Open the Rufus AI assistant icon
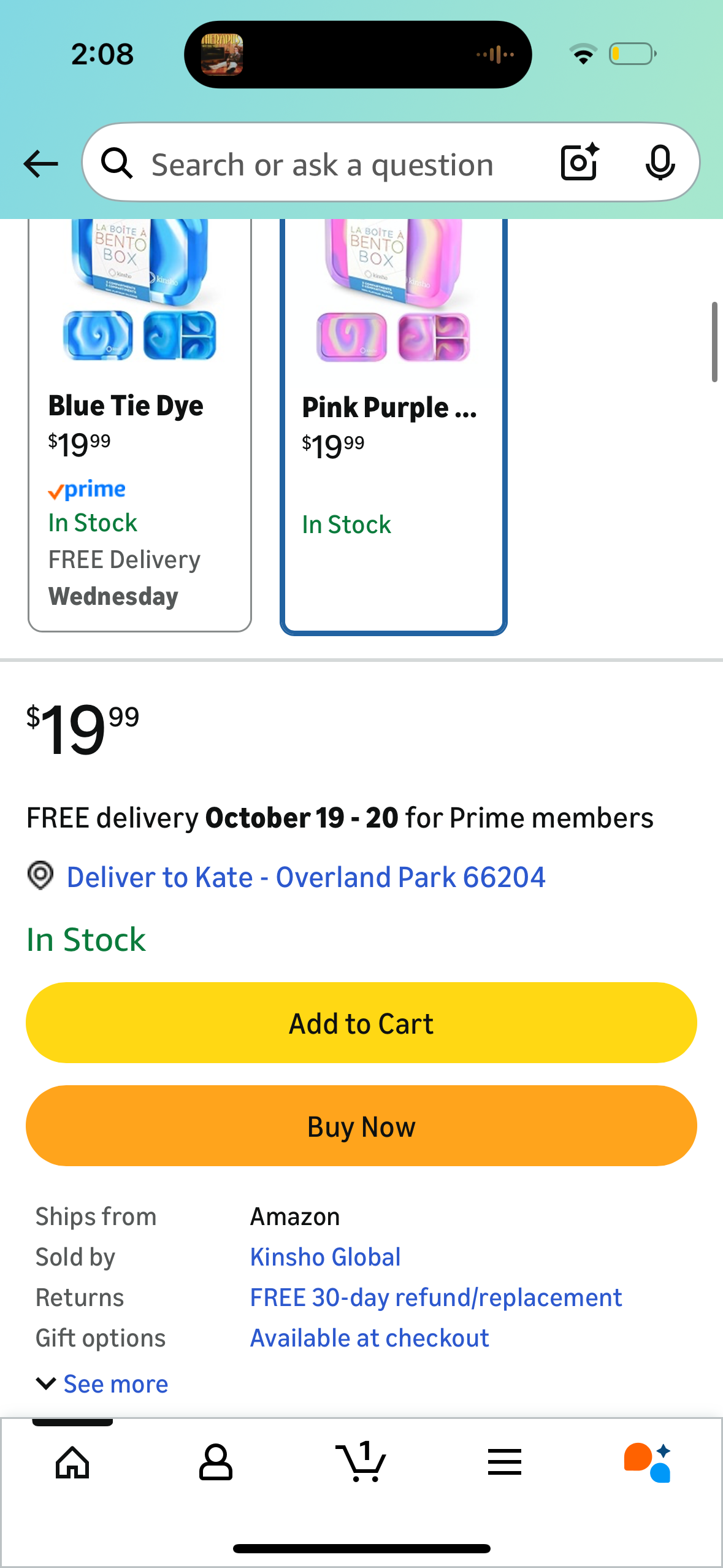 pos(648,1462)
